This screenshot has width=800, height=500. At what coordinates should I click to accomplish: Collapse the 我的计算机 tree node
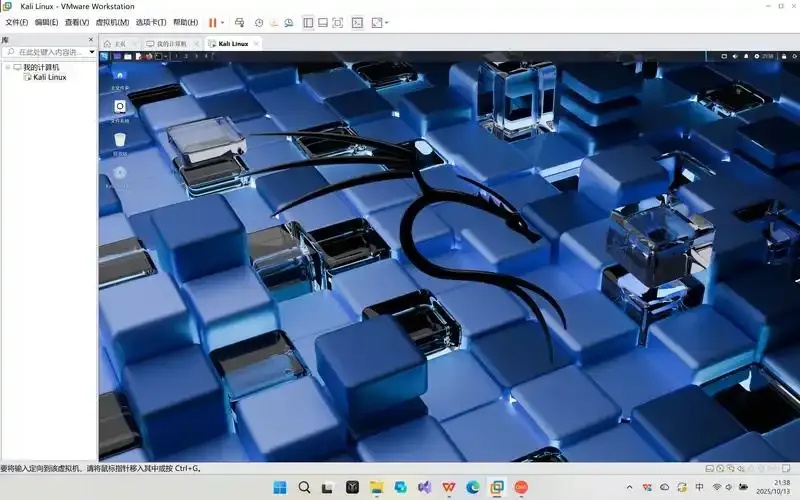(x=8, y=67)
